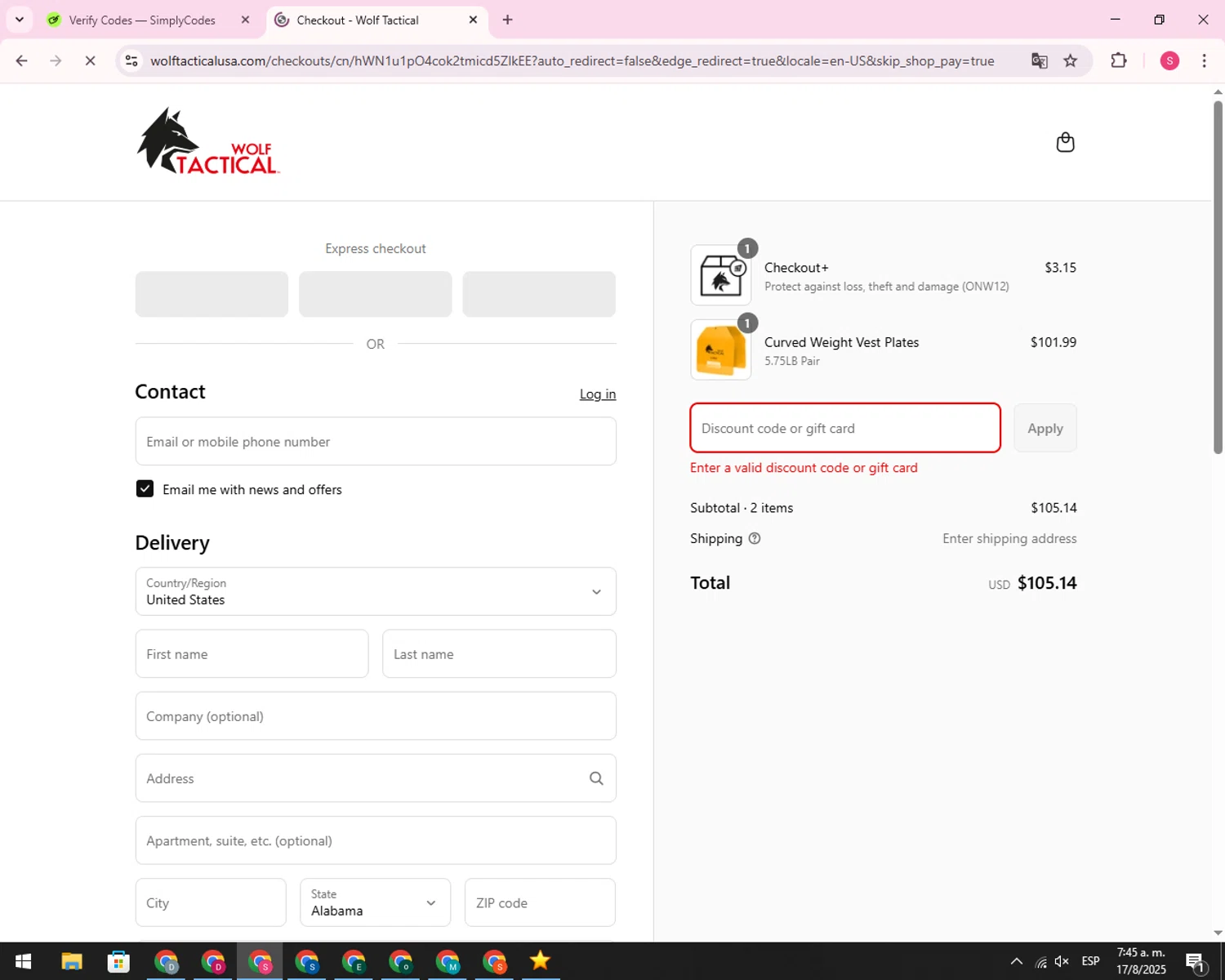Show hidden system tray icons
This screenshot has width=1225, height=980.
pos(1016,961)
